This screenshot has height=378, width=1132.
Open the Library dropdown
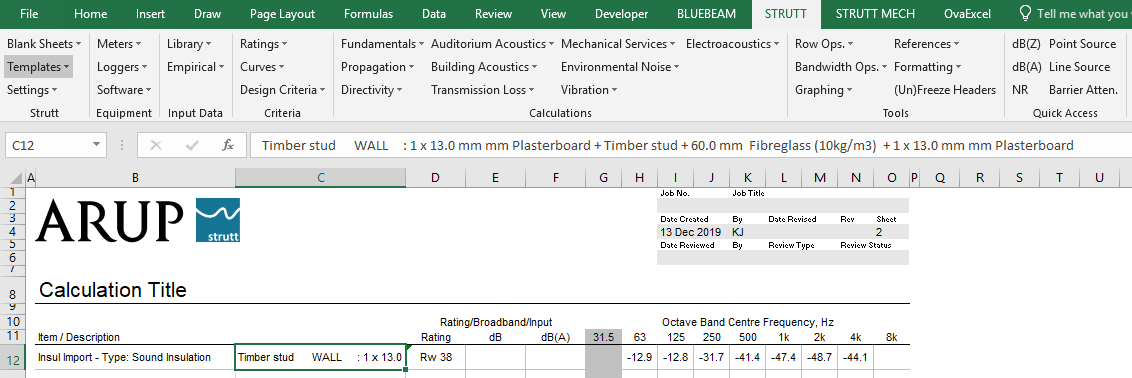click(189, 44)
